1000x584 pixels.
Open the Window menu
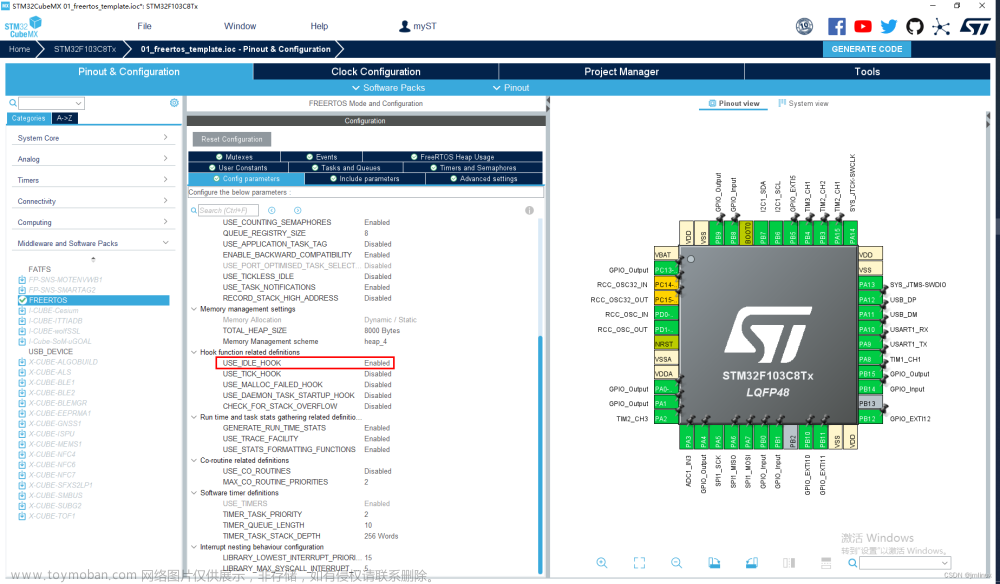(240, 26)
